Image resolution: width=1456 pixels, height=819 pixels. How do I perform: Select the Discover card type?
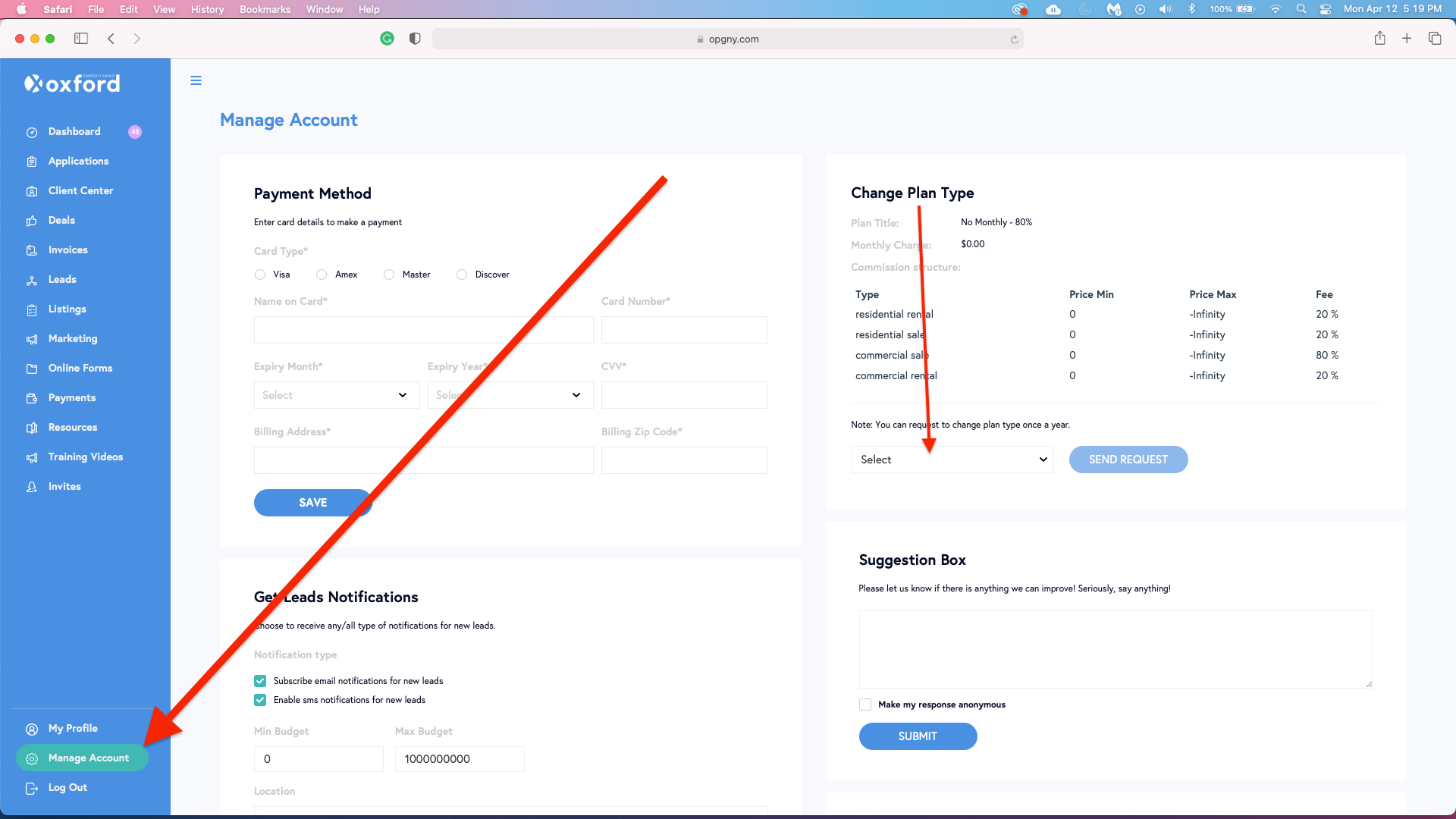pyautogui.click(x=462, y=275)
